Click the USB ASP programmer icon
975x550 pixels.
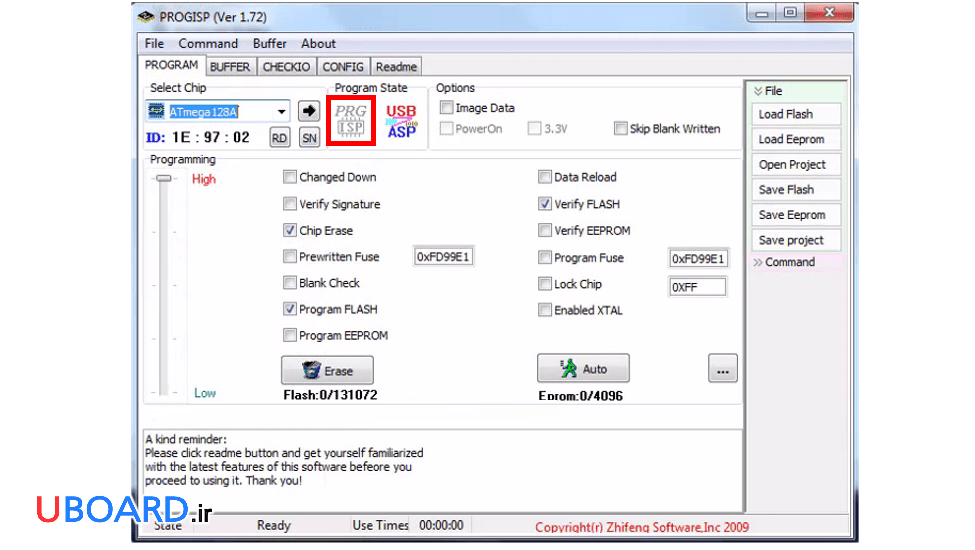coord(402,121)
